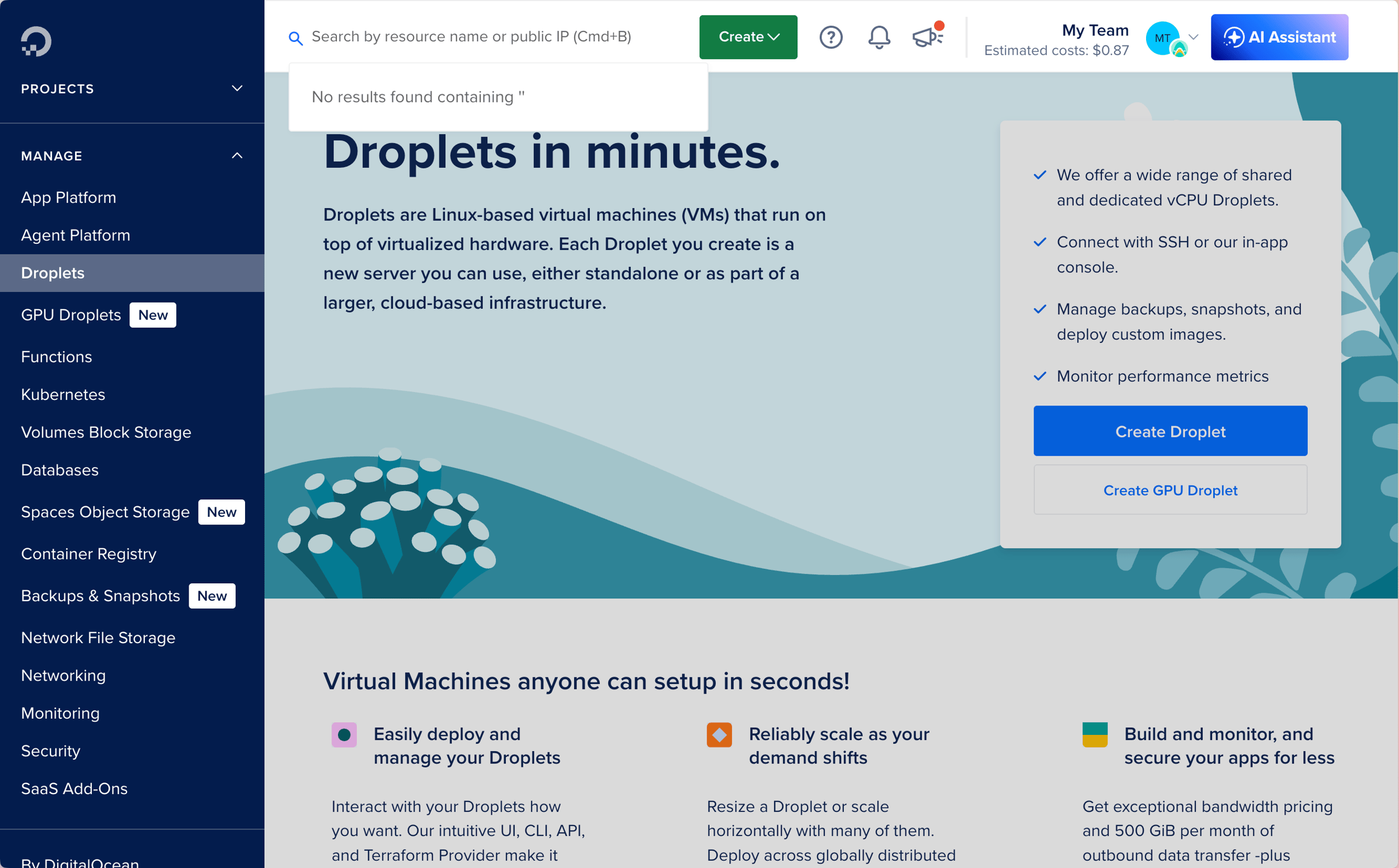Open the AI Assistant
This screenshot has height=868, width=1399.
pos(1280,37)
